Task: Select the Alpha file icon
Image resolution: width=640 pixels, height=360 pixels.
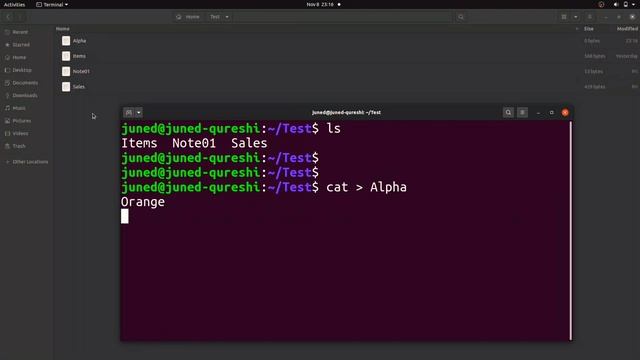Action: click(66, 40)
